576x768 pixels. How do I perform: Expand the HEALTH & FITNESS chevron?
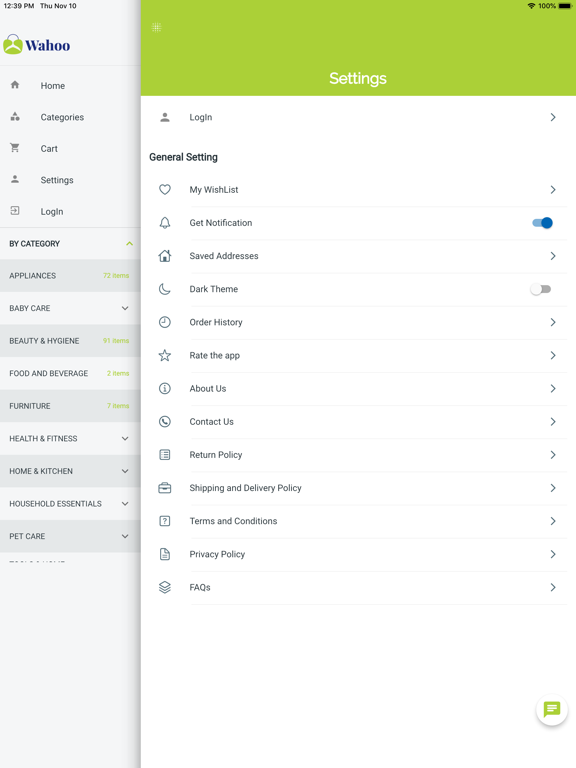(x=125, y=438)
